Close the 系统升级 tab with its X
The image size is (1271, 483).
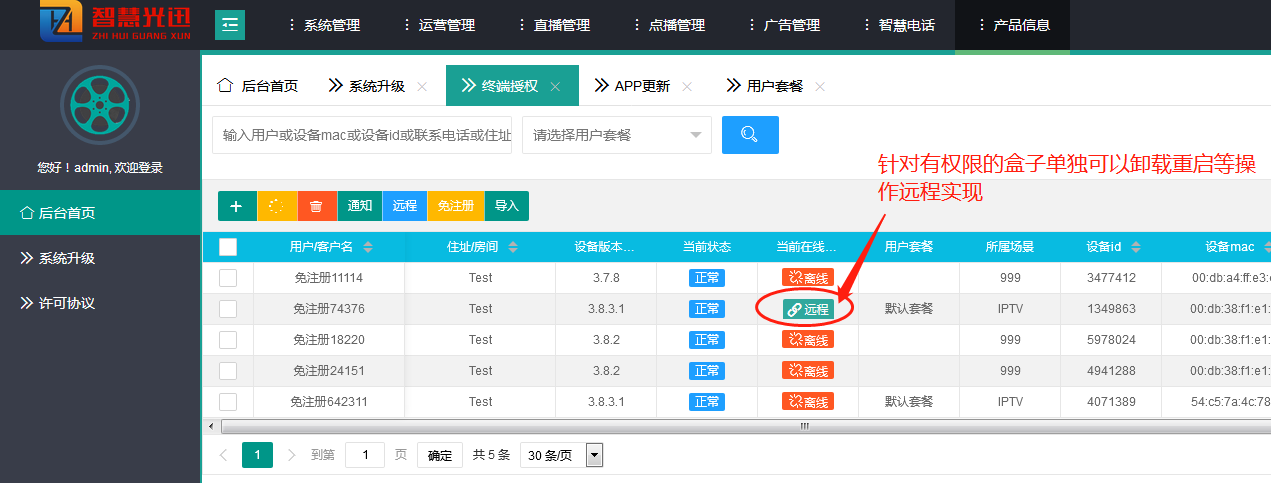point(422,86)
